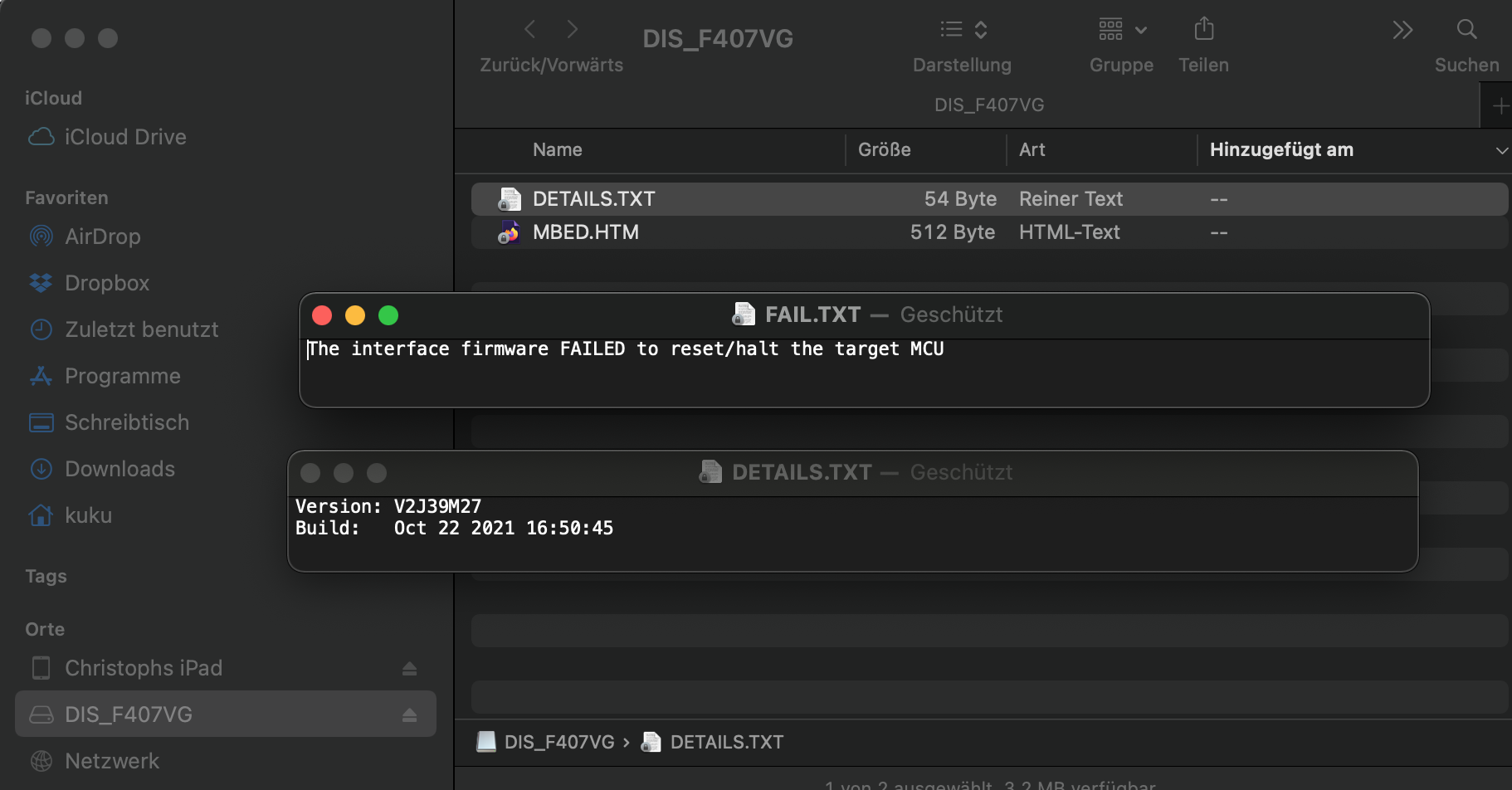Click DIS_F407VG in the path bar
The width and height of the screenshot is (1512, 790).
pyautogui.click(x=559, y=742)
